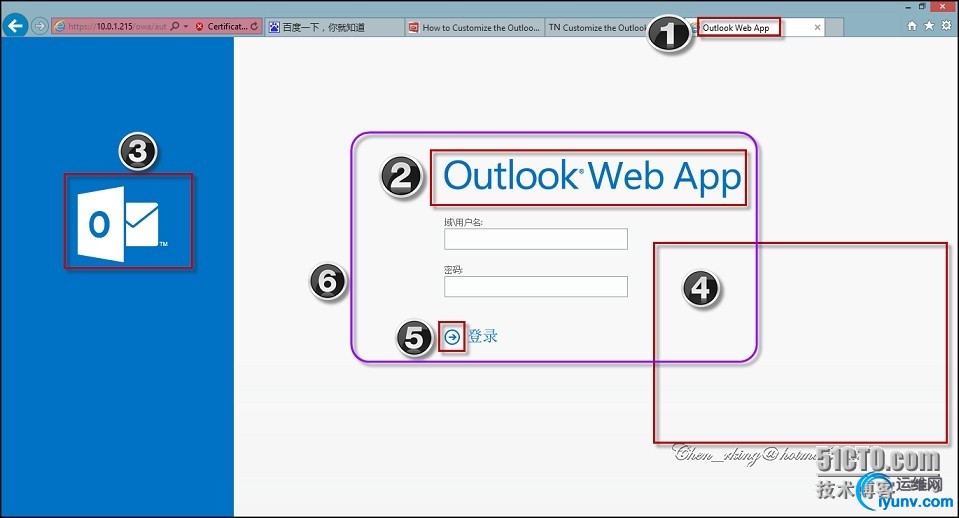The image size is (959, 518).
Task: Open the address bar dropdown arrow
Action: [x=186, y=27]
